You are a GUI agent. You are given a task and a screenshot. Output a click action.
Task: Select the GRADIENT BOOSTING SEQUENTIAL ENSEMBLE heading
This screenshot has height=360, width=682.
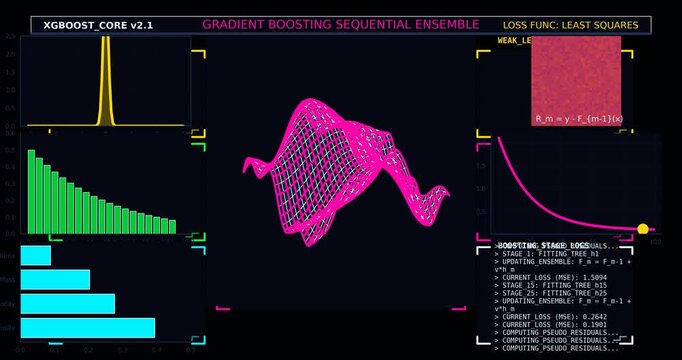click(x=341, y=25)
